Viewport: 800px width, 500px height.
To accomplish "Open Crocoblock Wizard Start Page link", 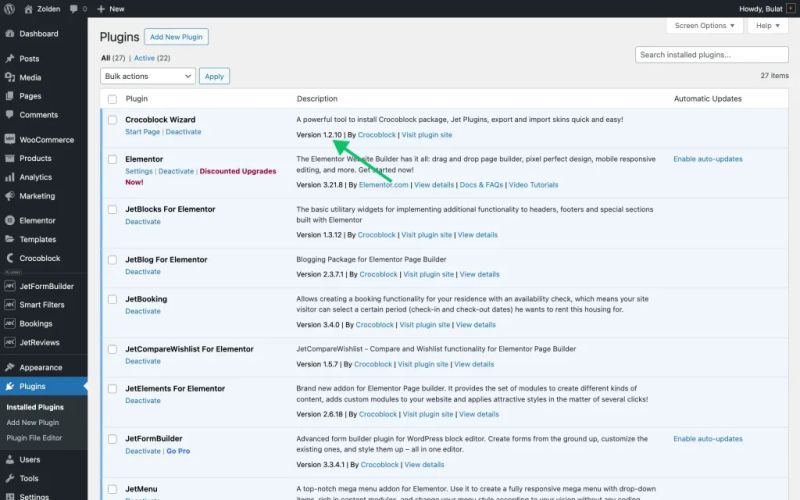I will pyautogui.click(x=142, y=132).
